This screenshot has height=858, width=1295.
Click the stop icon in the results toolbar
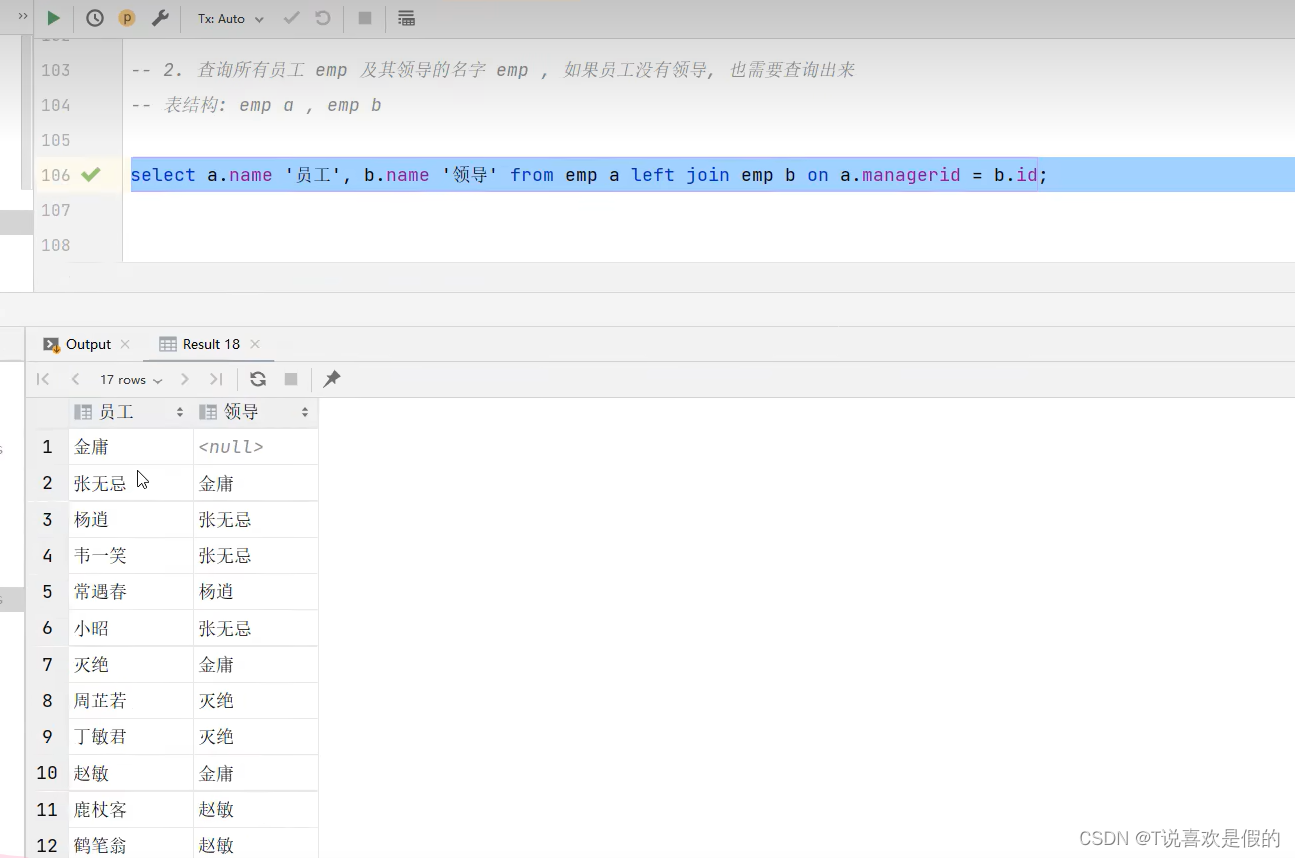coord(291,379)
